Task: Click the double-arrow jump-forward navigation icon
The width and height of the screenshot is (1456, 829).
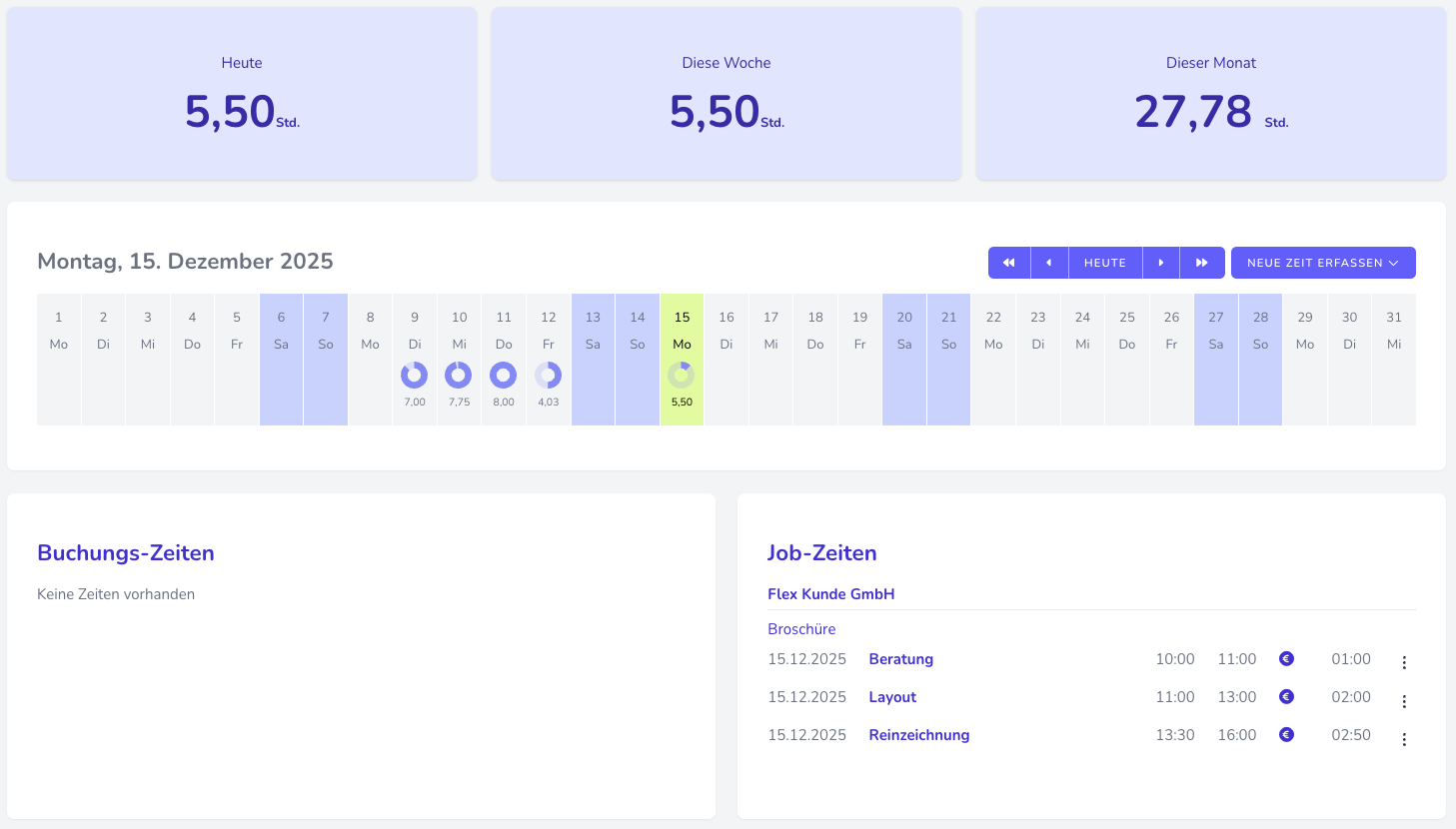Action: pyautogui.click(x=1202, y=262)
